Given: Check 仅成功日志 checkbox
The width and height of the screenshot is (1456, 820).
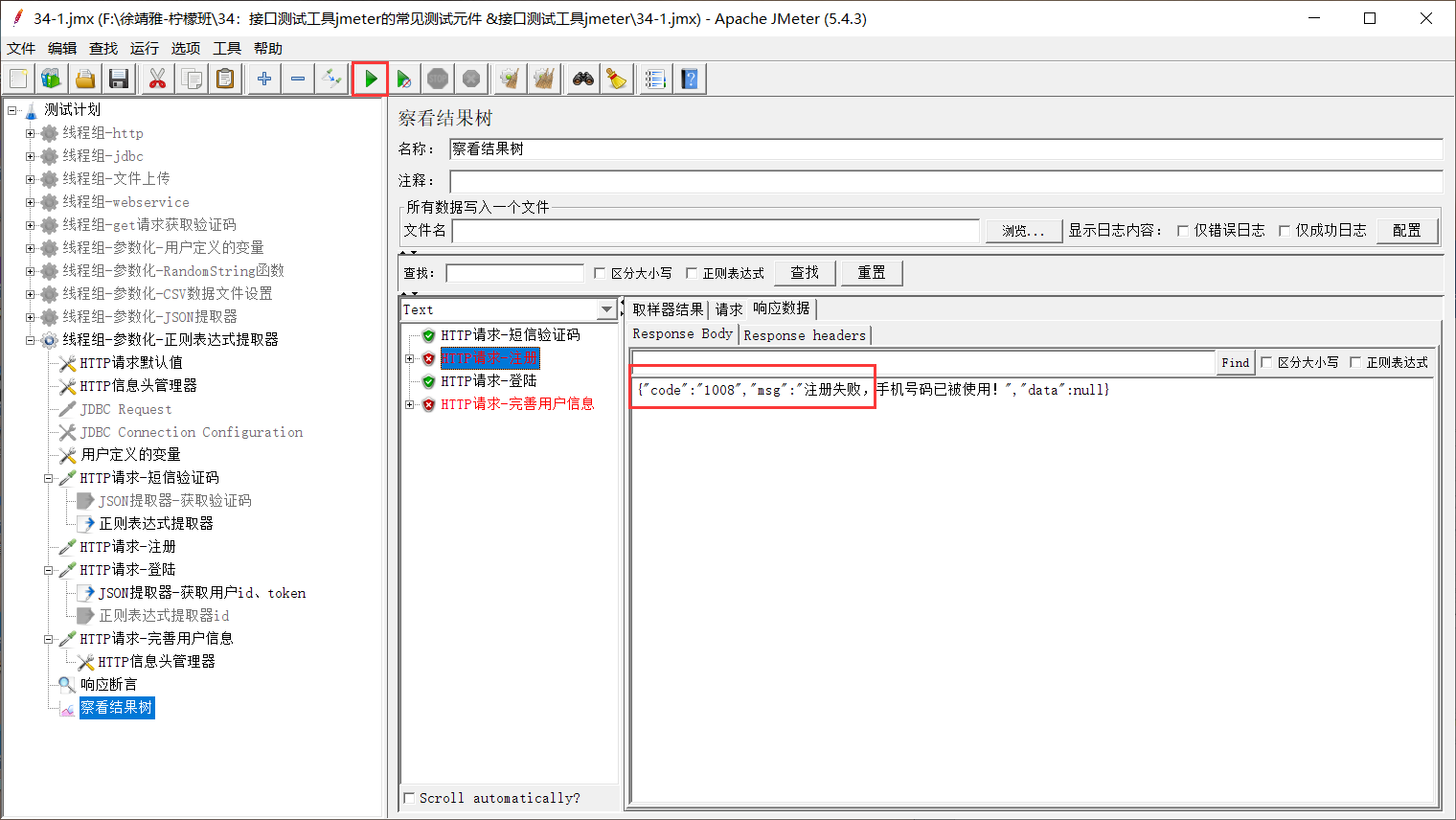Looking at the screenshot, I should pos(1285,231).
